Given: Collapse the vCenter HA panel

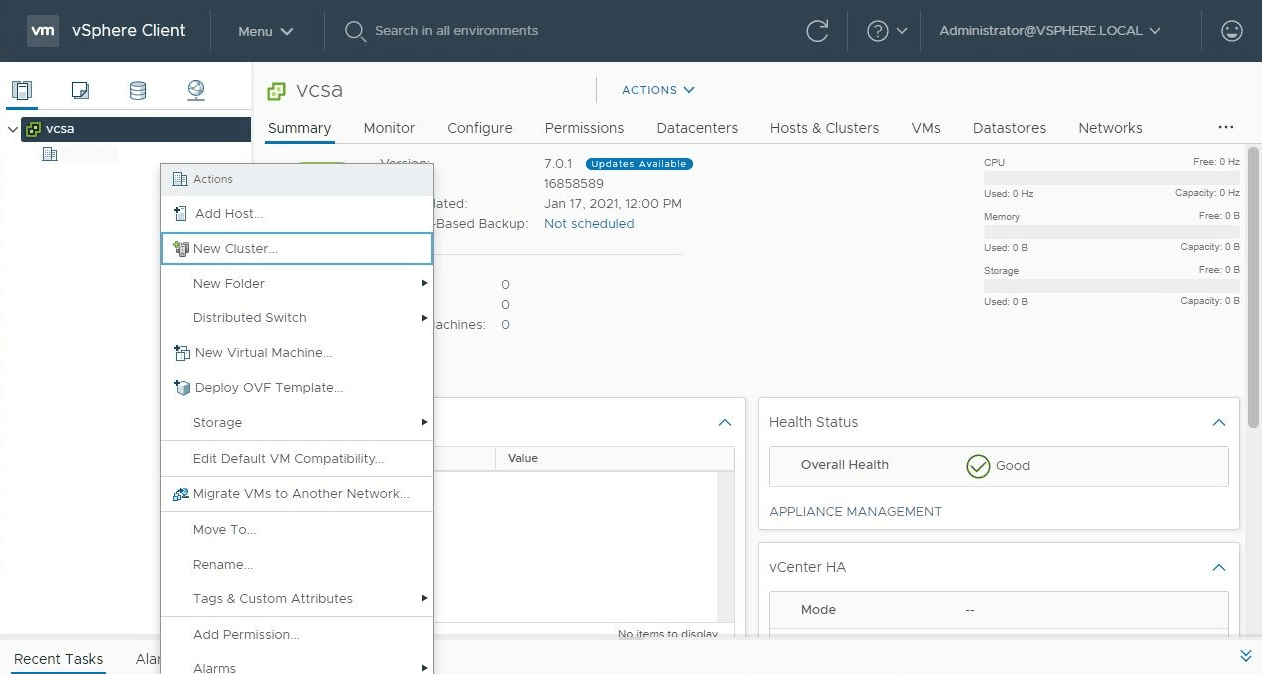Looking at the screenshot, I should tap(1218, 567).
